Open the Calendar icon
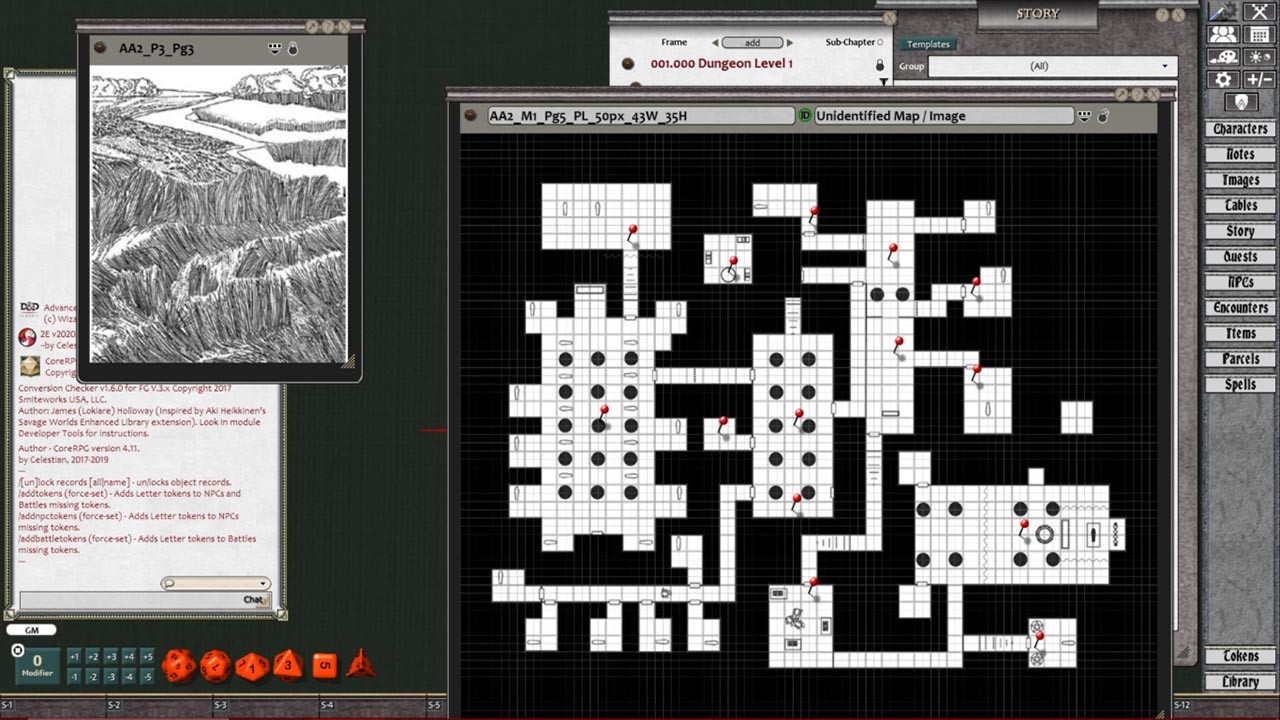Viewport: 1280px width, 720px height. click(x=1259, y=35)
